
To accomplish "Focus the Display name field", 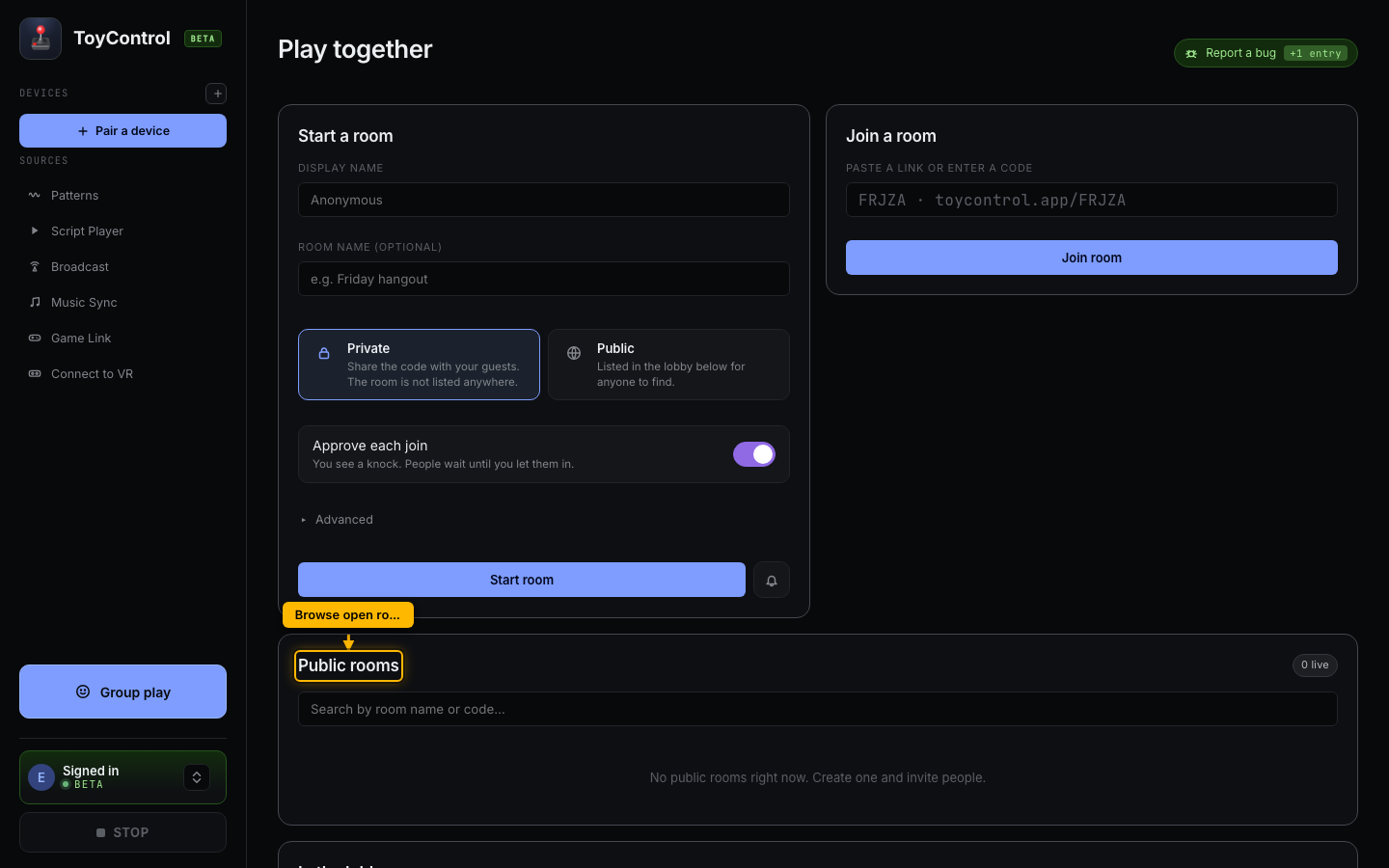I will click(x=544, y=200).
